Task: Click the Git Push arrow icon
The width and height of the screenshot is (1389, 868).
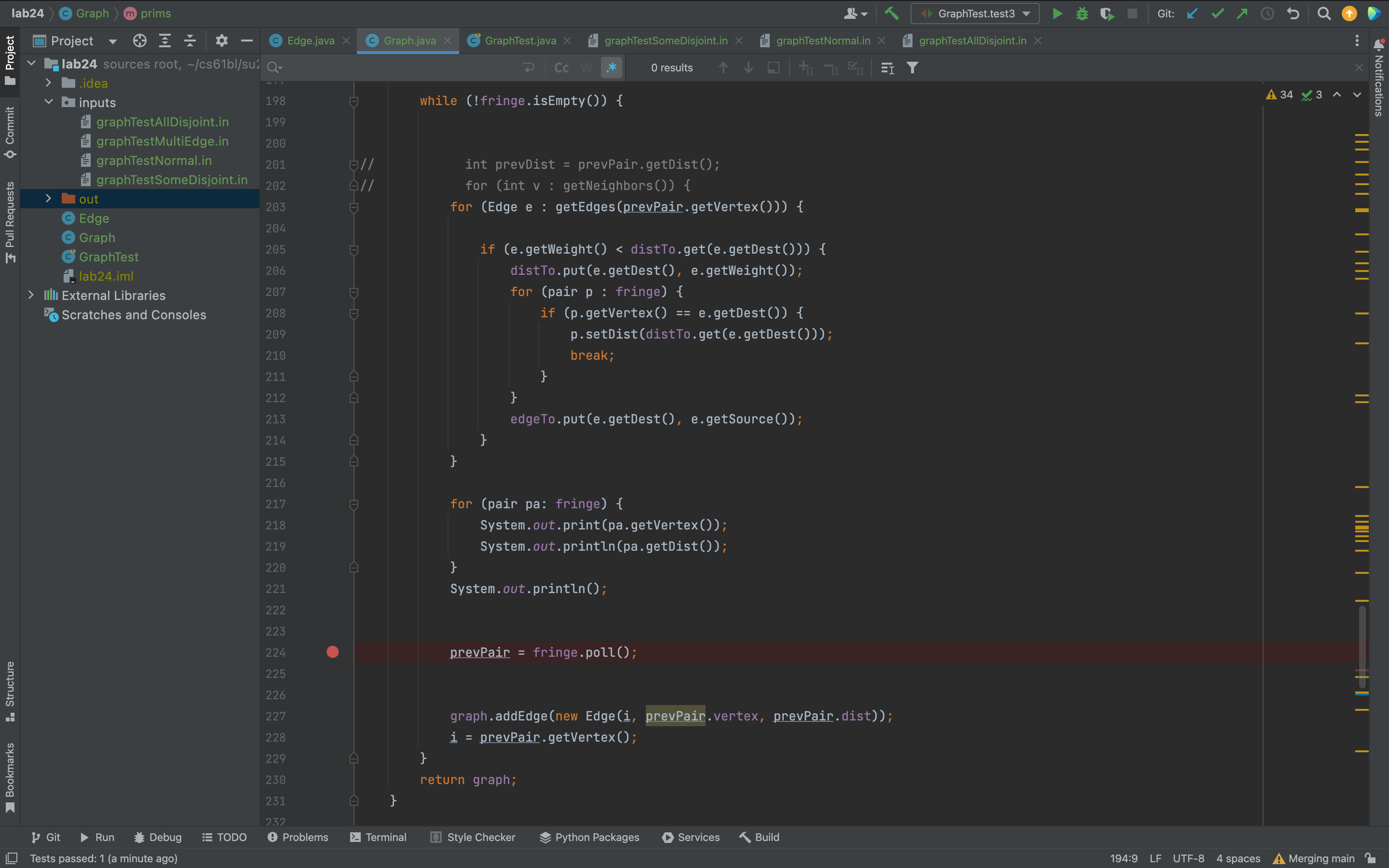Action: 1242,14
